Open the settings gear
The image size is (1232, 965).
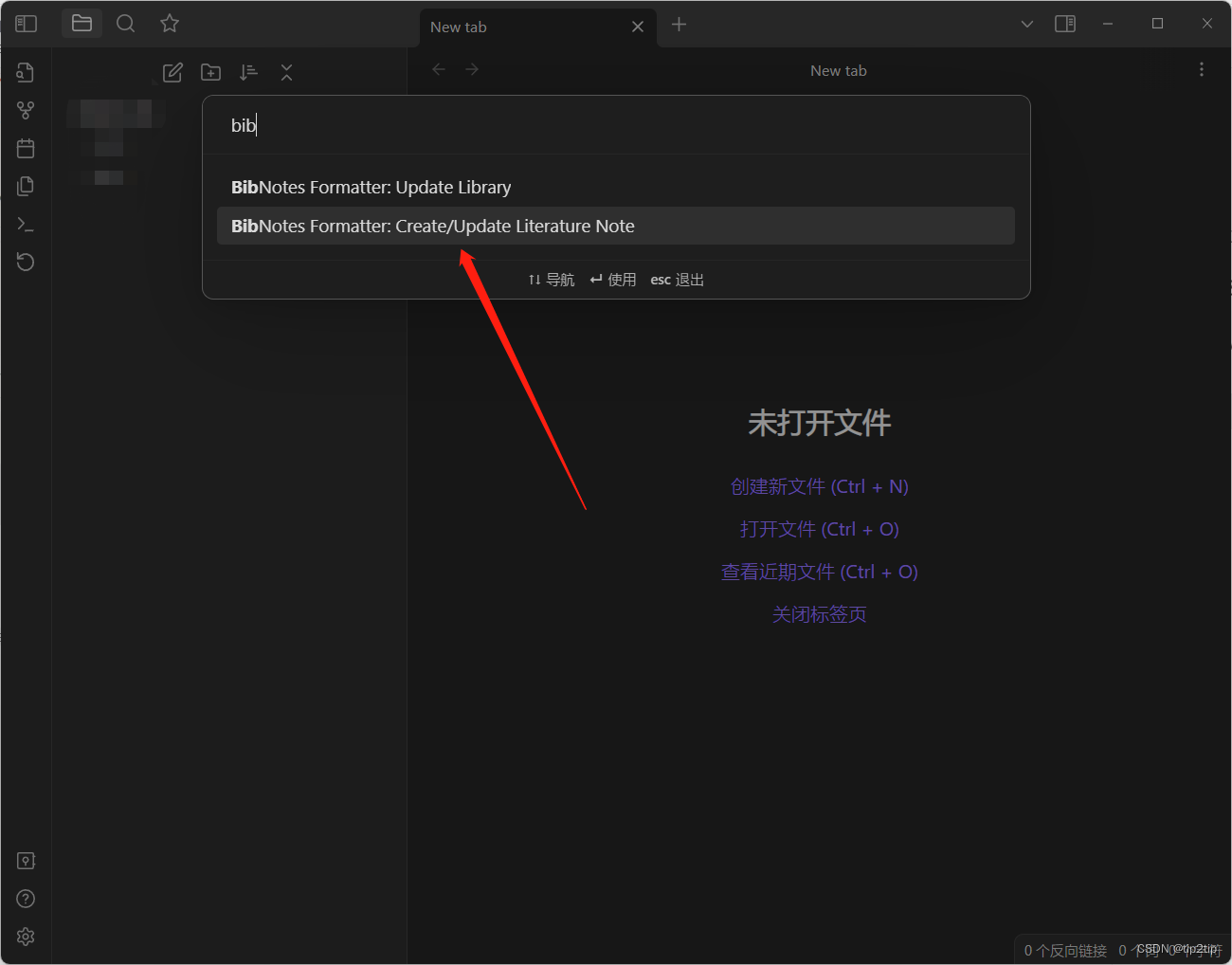pos(26,937)
